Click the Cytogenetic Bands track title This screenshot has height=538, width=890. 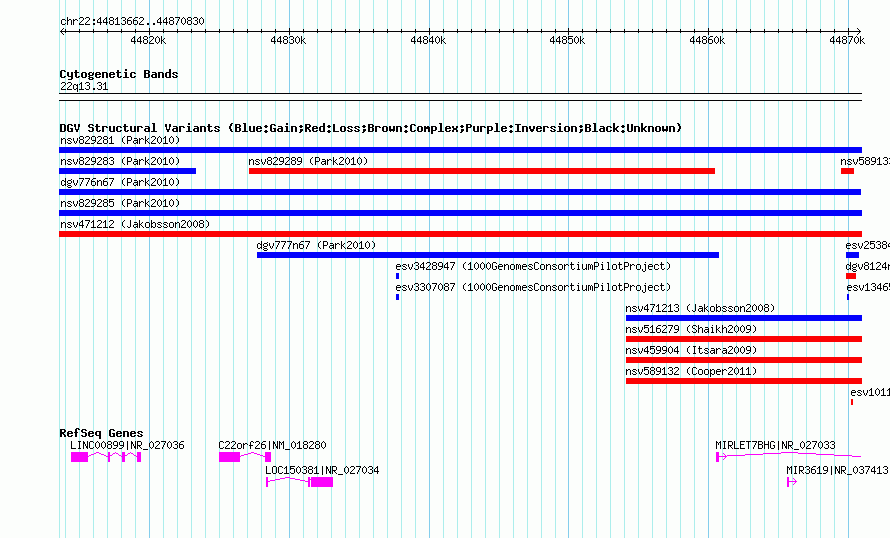coord(119,74)
